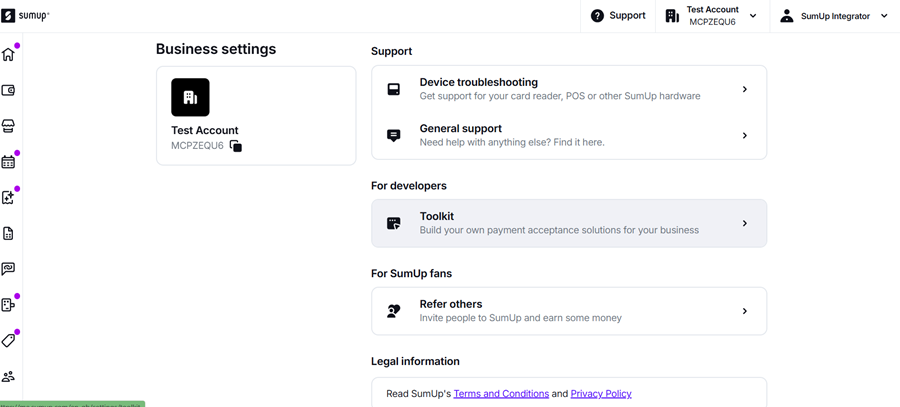The width and height of the screenshot is (900, 407).
Task: Click the wallet icon in sidebar
Action: pos(8,91)
